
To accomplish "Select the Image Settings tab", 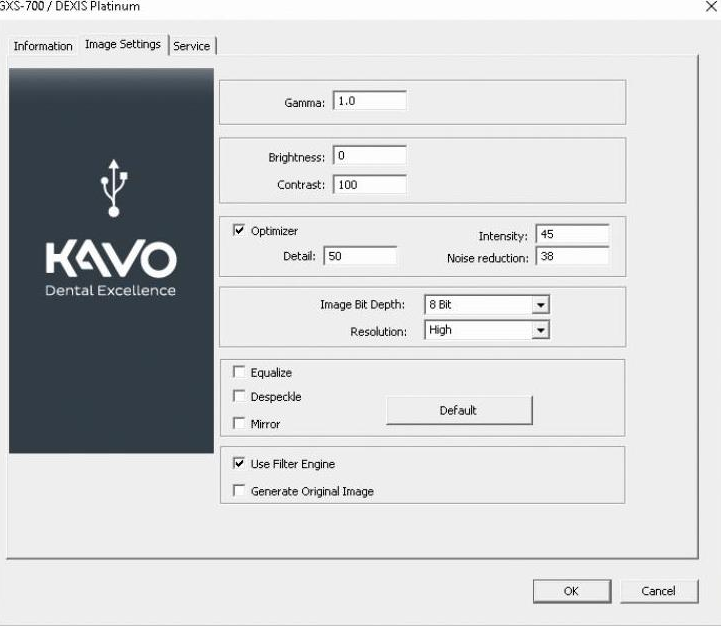I will click(x=123, y=45).
